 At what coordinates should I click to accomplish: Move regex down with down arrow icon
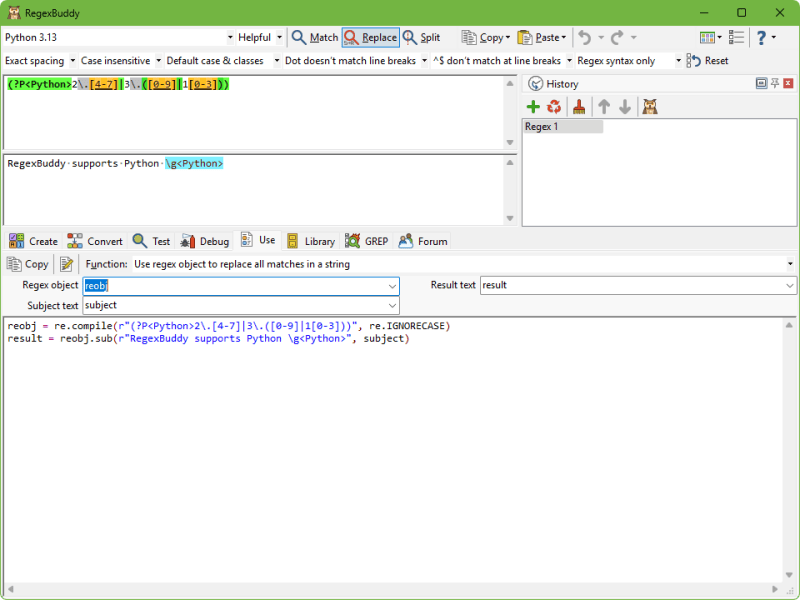(x=625, y=107)
